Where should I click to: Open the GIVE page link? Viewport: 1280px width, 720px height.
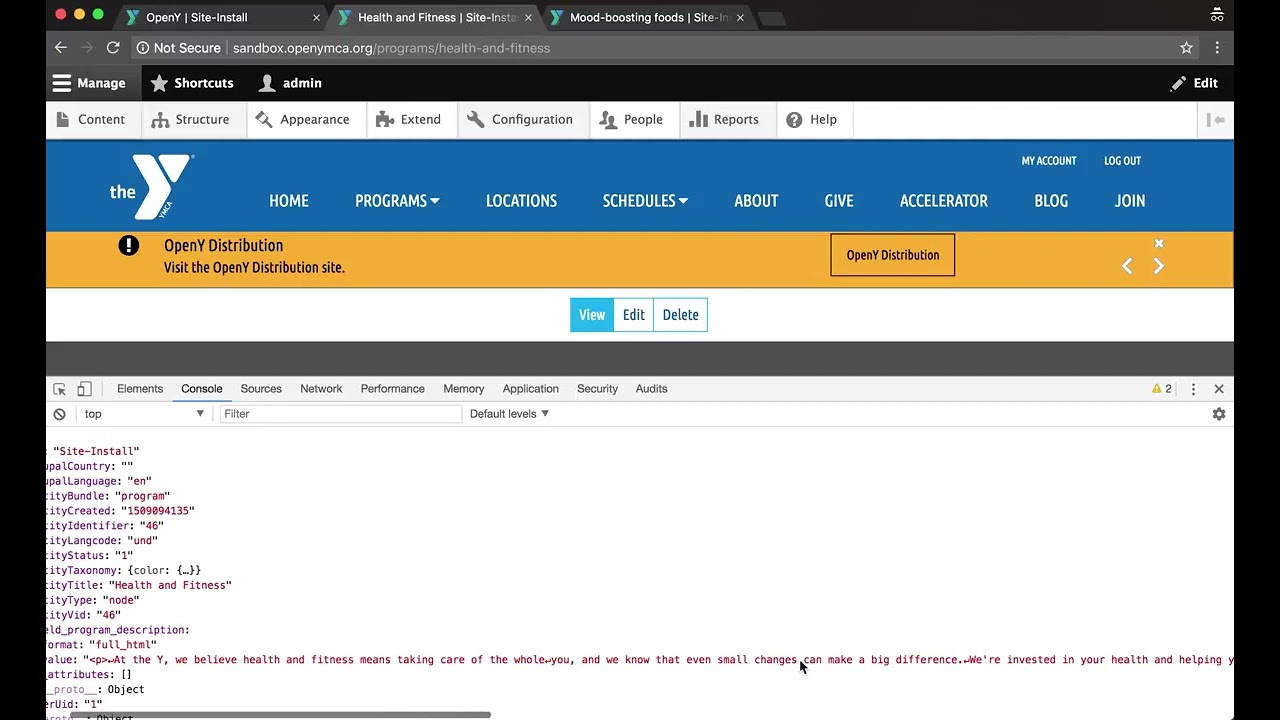[839, 200]
